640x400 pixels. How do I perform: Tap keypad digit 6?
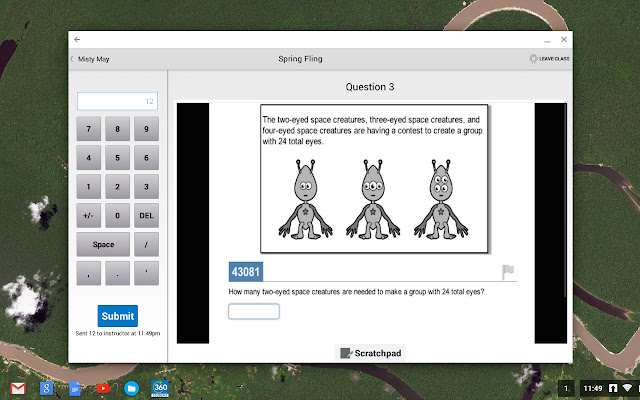tap(147, 158)
